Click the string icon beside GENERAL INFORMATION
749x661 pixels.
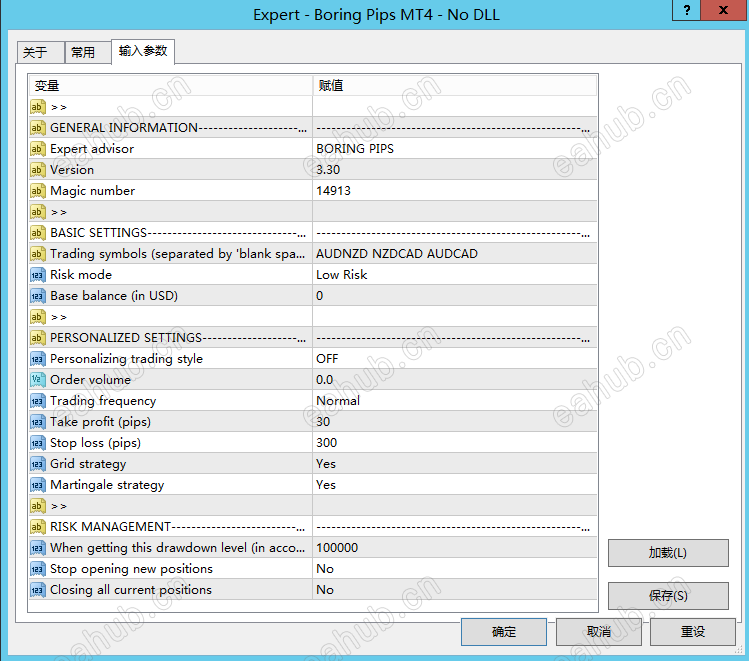click(38, 128)
